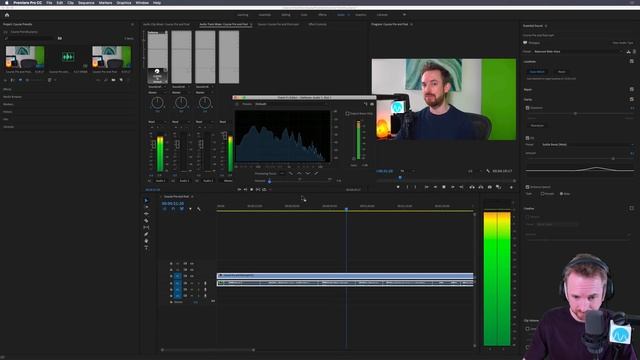Switch to the Editing workspace tab
640x360 pixels.
(286, 15)
